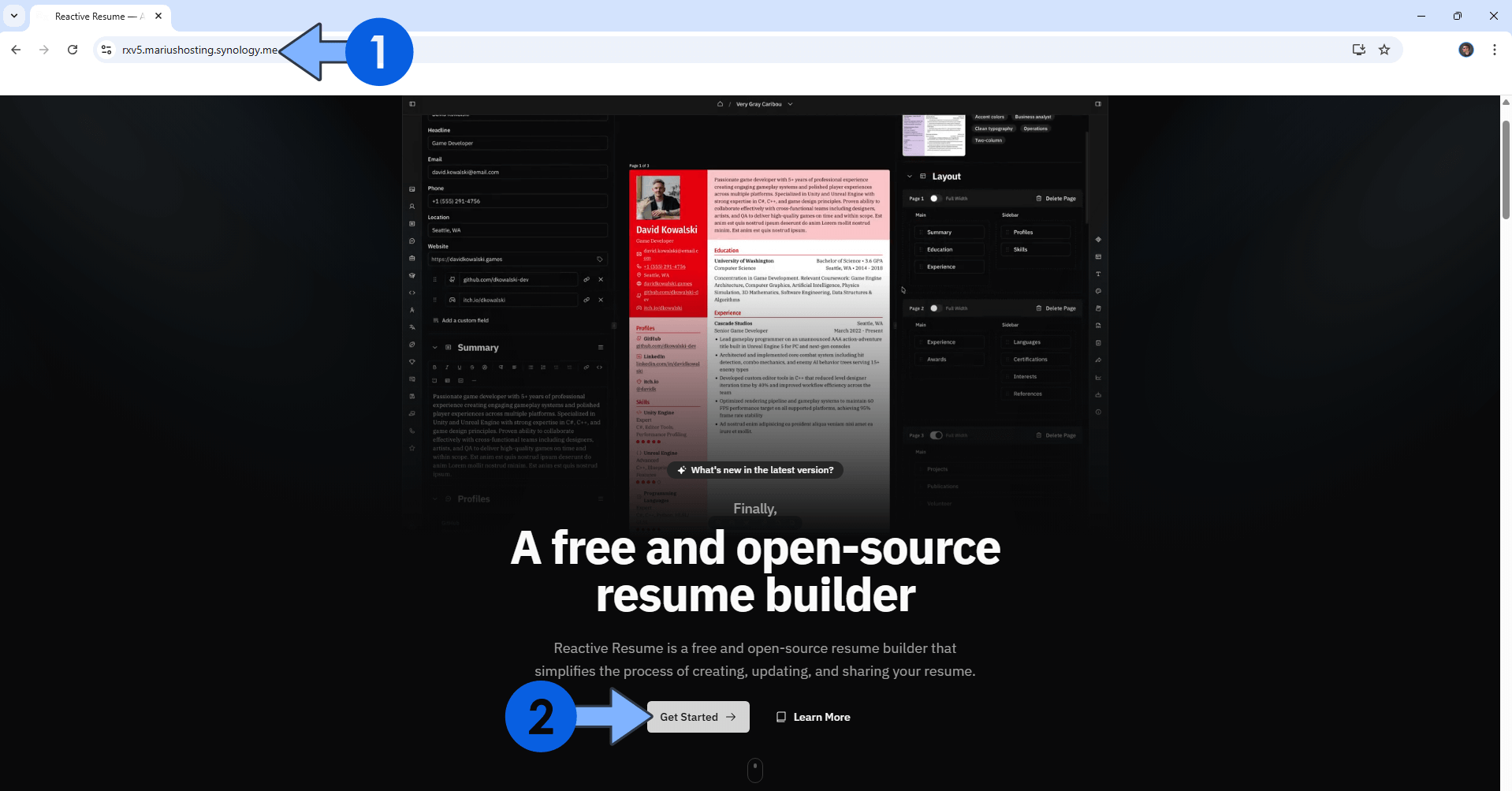This screenshot has width=1512, height=791.
Task: Click the home icon in resume breadcrumb
Action: 720,104
